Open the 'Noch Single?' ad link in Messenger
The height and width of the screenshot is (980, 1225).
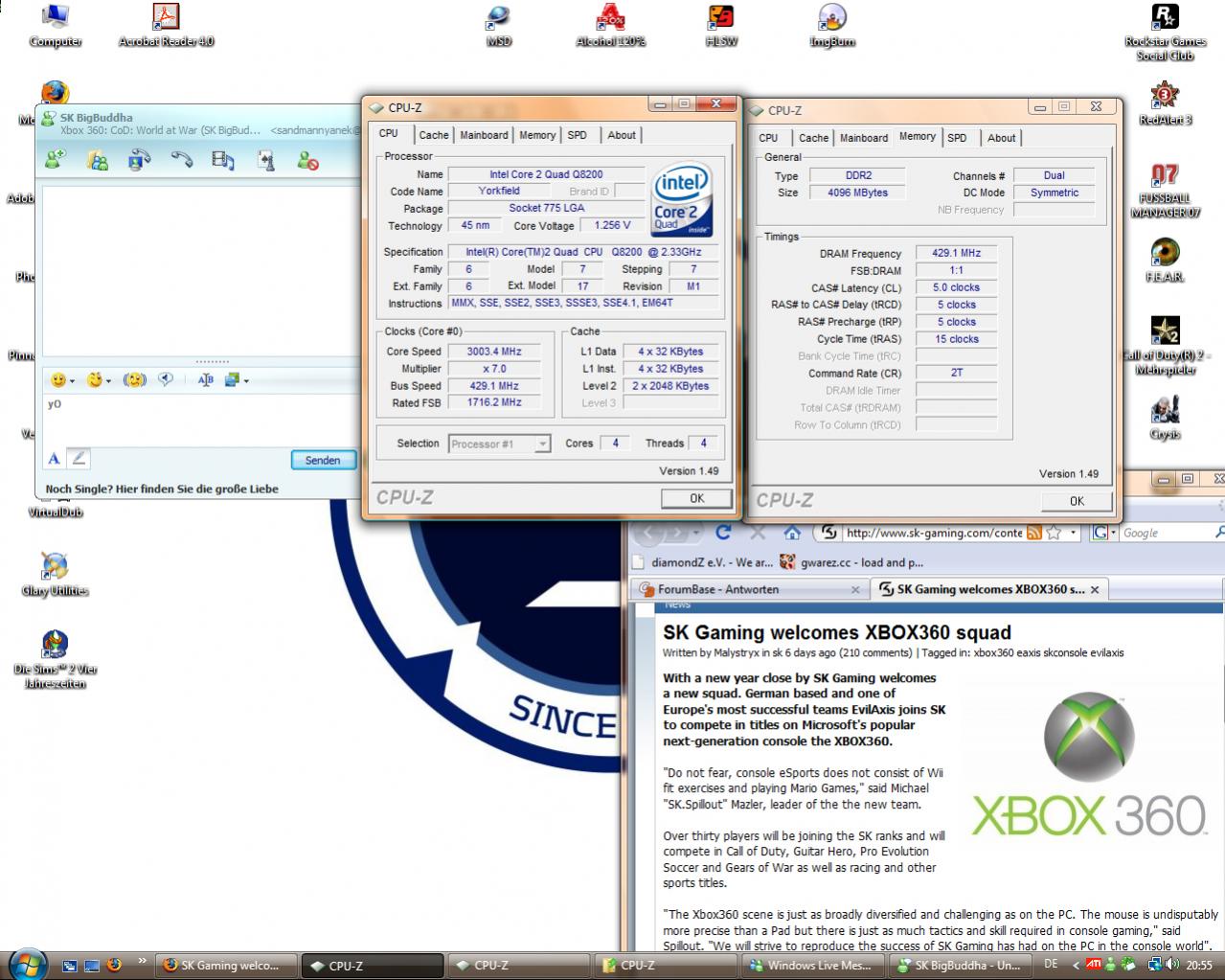pos(162,489)
